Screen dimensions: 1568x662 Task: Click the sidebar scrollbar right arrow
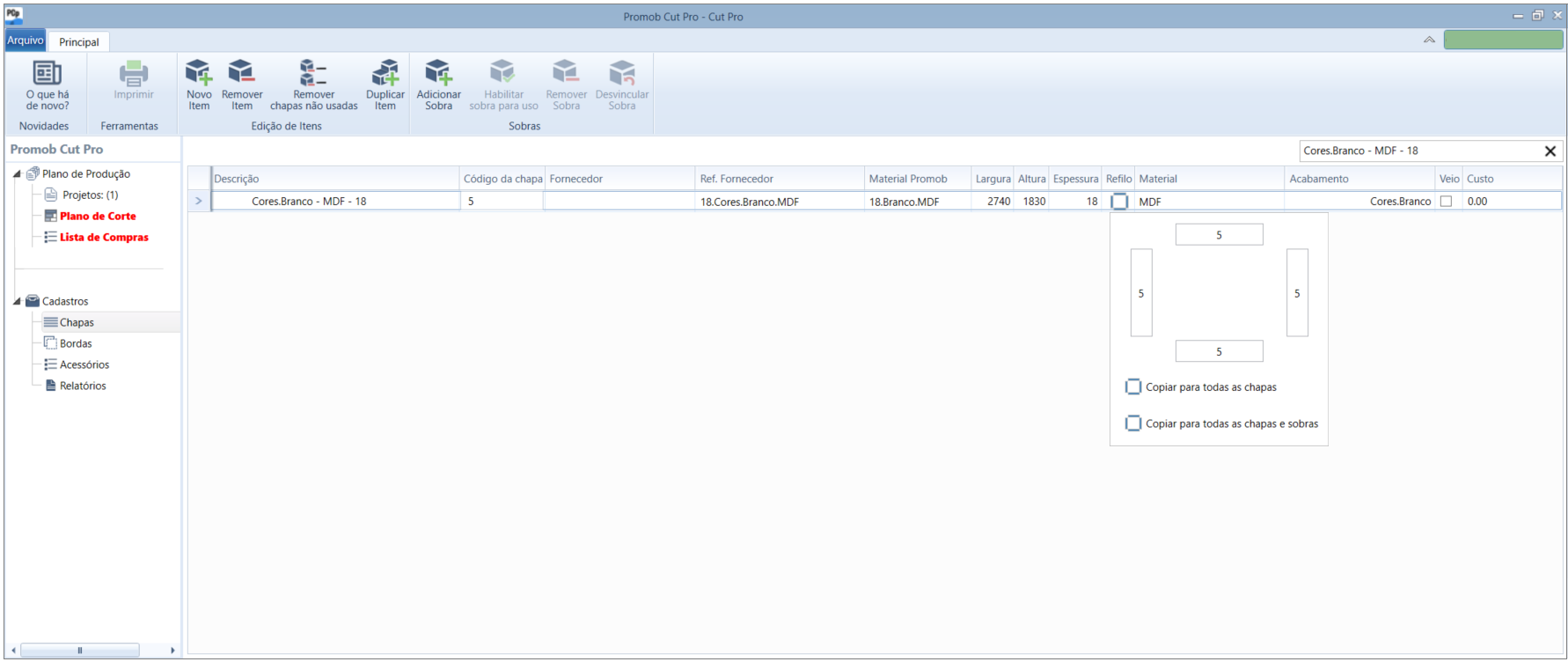[172, 651]
